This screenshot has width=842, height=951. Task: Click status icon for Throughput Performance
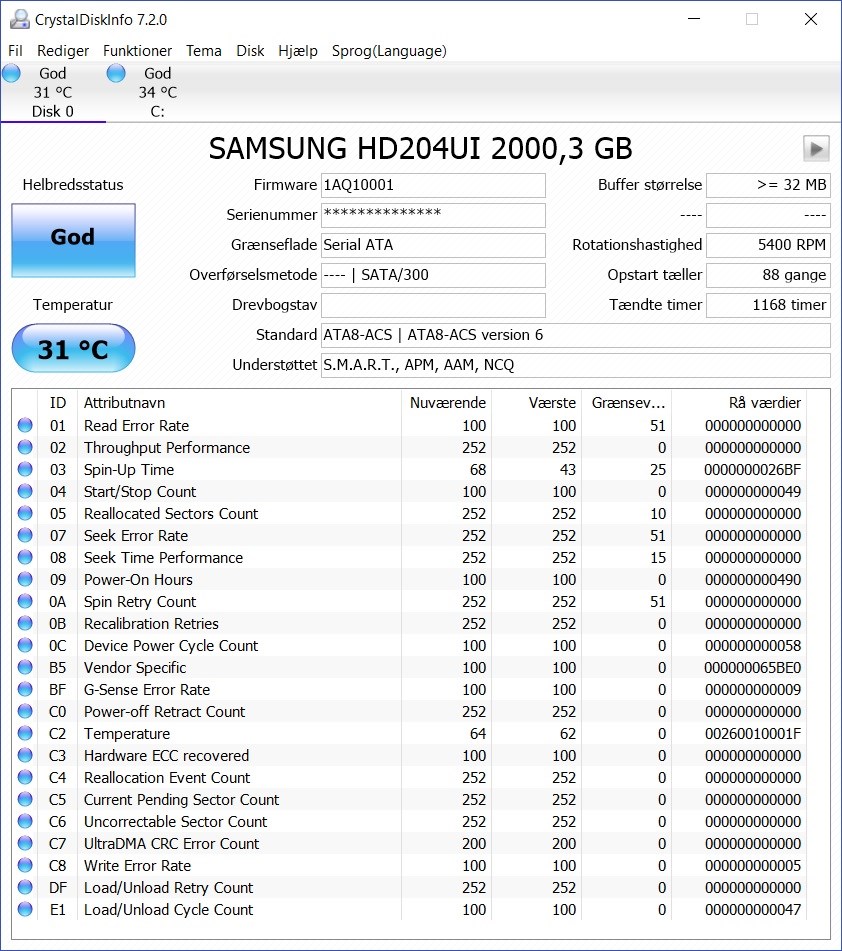25,447
